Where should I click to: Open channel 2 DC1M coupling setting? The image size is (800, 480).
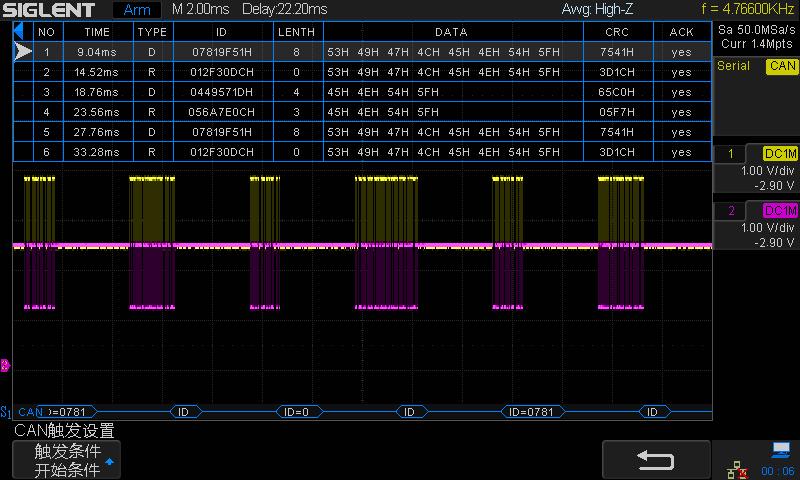pyautogui.click(x=779, y=211)
